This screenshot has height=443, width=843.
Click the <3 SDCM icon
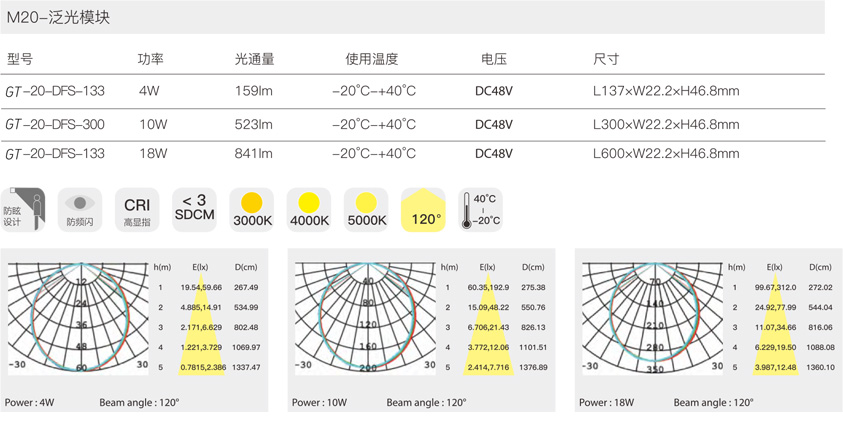194,209
